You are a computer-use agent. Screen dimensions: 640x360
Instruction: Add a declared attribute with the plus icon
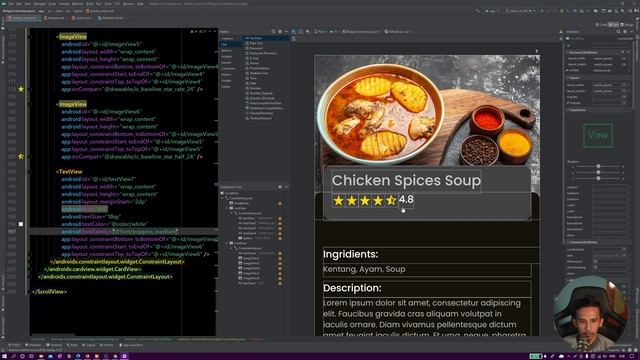tap(622, 52)
